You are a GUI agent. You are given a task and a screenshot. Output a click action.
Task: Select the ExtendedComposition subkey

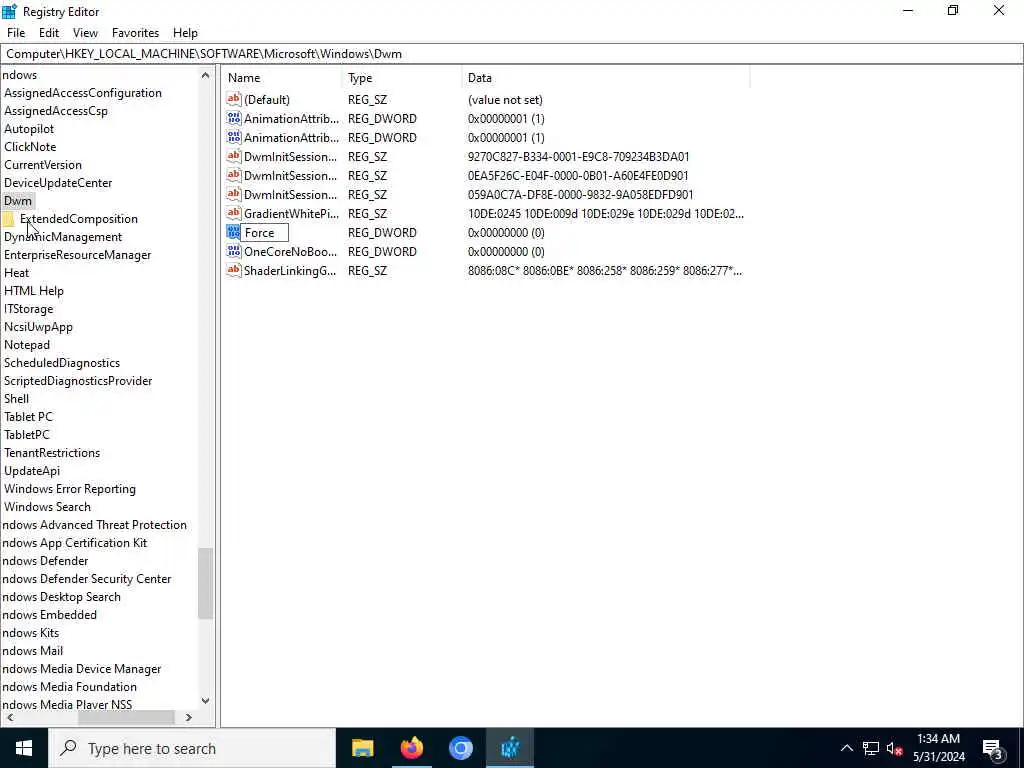[x=79, y=219]
